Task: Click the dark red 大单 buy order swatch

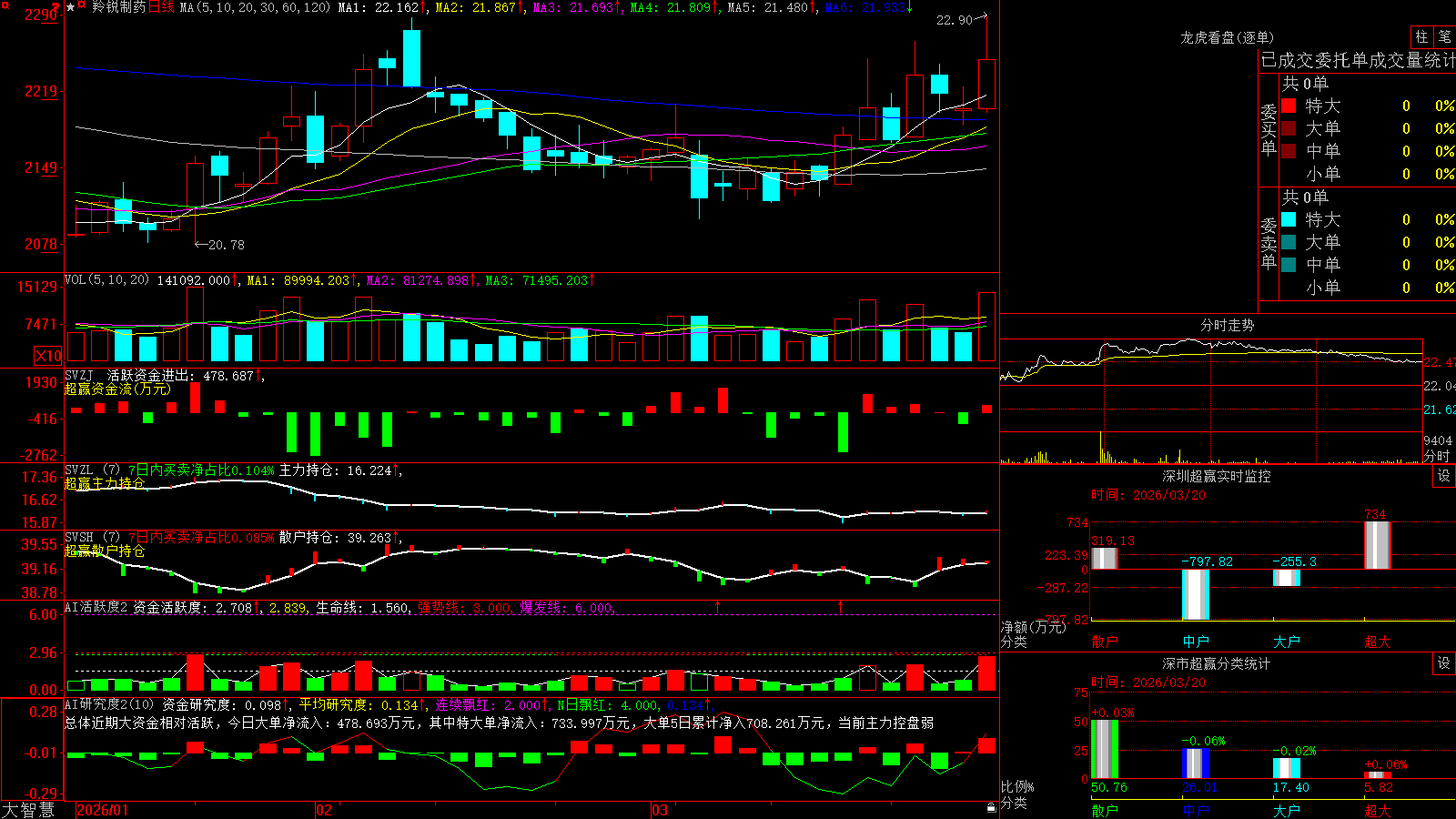Action: 1289,128
